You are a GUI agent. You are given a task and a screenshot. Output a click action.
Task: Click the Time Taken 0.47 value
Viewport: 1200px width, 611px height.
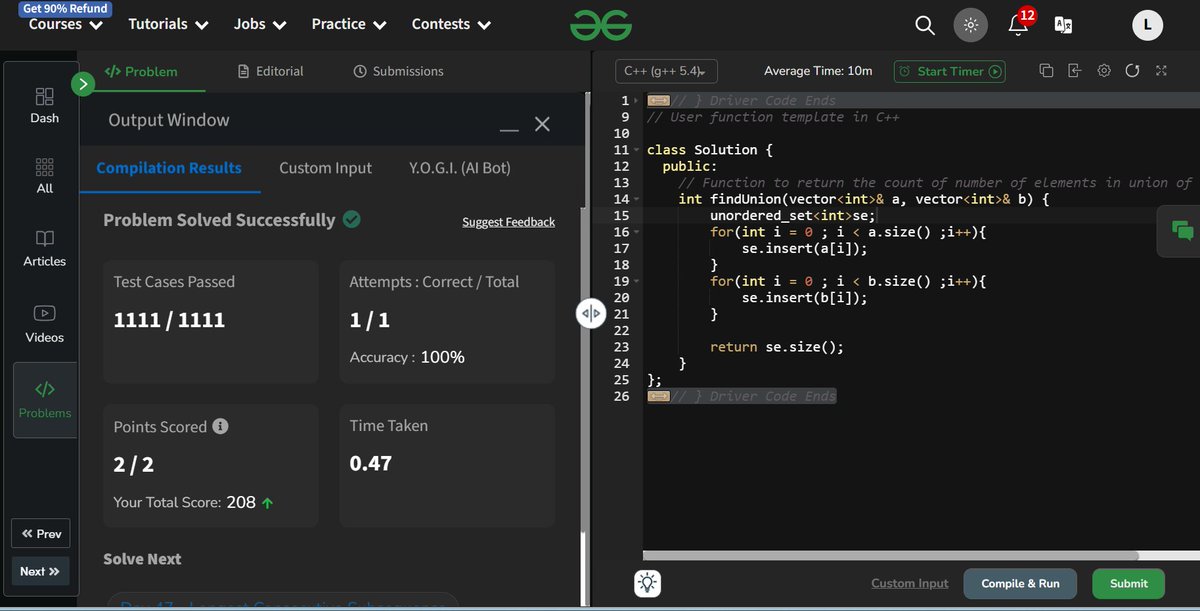point(371,463)
